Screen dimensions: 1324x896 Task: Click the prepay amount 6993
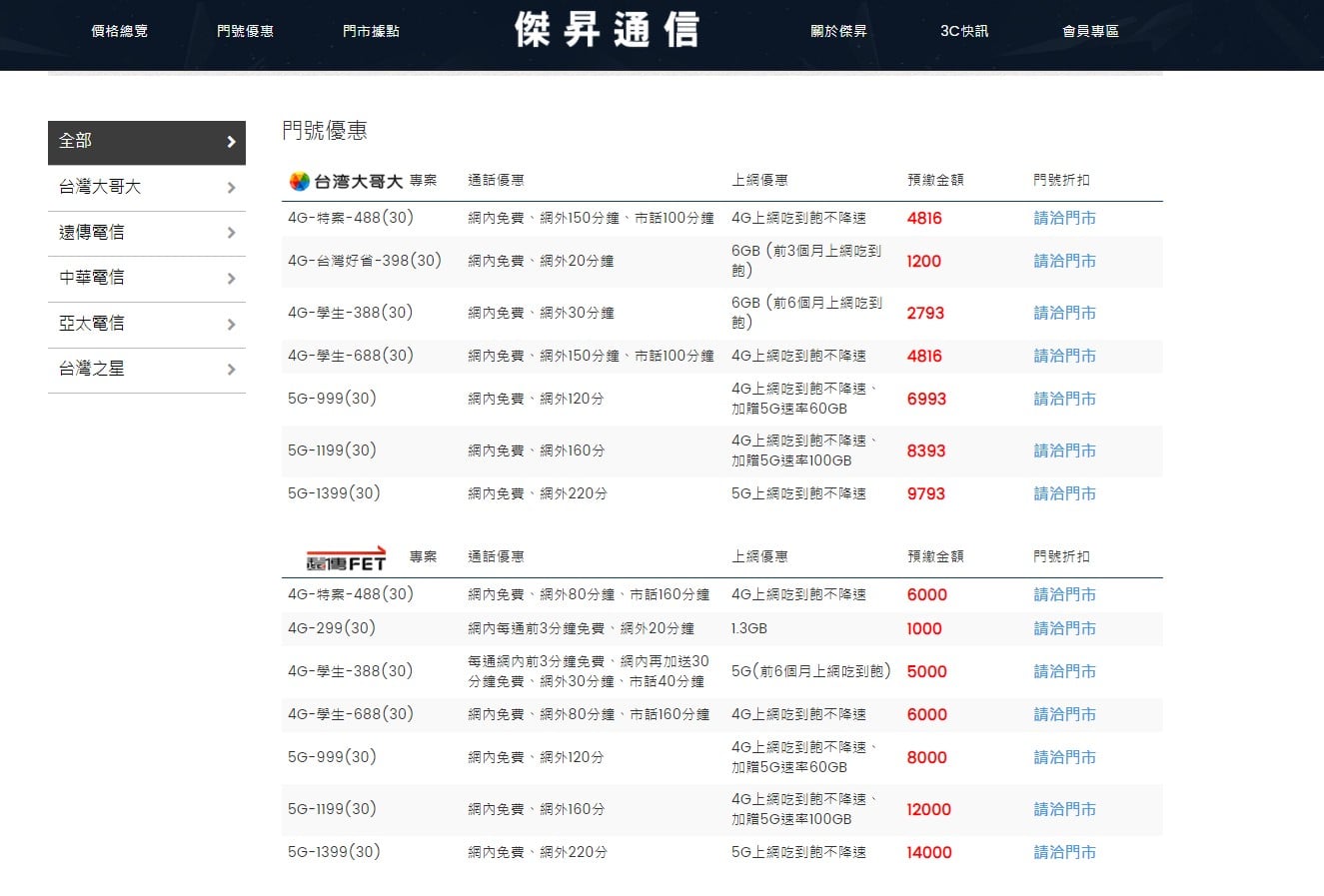pyautogui.click(x=926, y=399)
